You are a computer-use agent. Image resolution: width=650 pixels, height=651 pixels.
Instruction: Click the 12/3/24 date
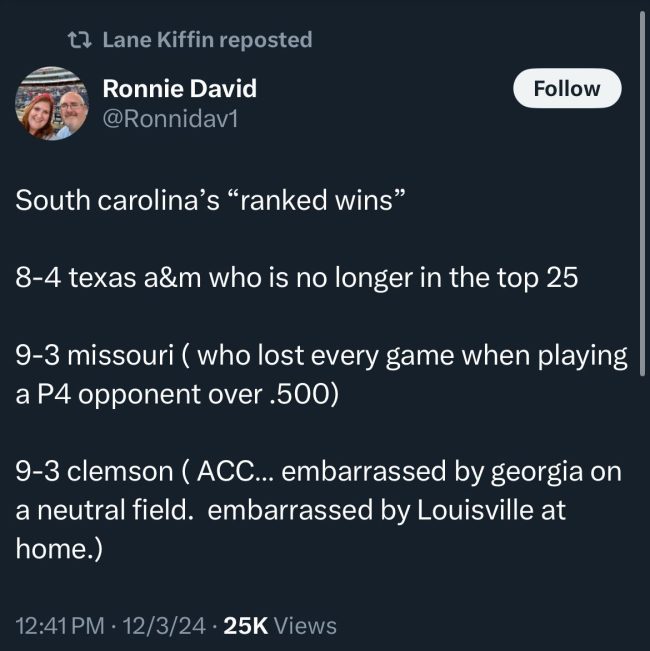click(x=163, y=626)
